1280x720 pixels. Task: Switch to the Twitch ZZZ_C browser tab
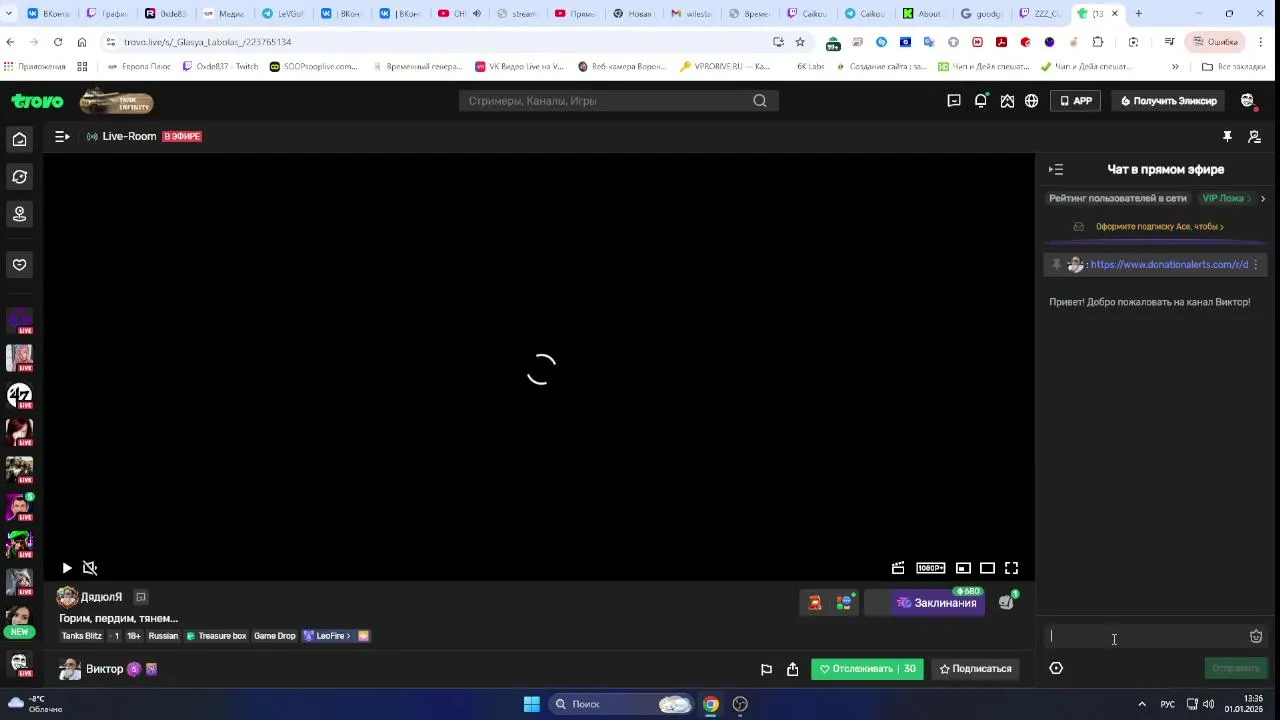[1041, 14]
